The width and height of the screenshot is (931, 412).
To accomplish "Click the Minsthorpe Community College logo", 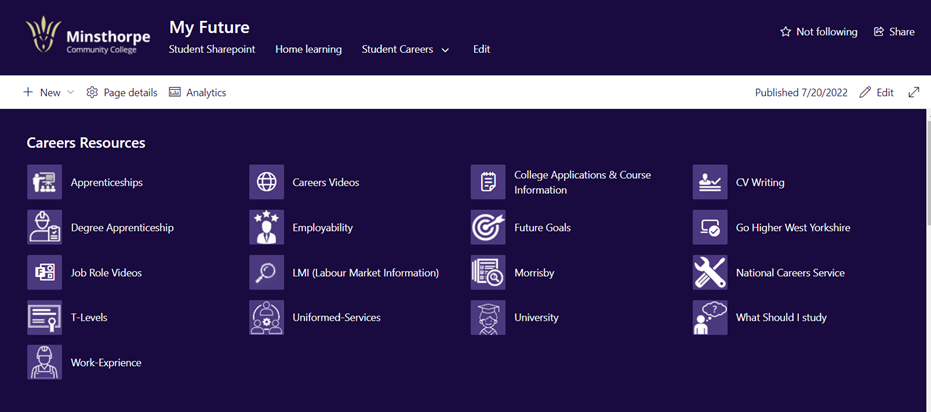I will point(88,36).
